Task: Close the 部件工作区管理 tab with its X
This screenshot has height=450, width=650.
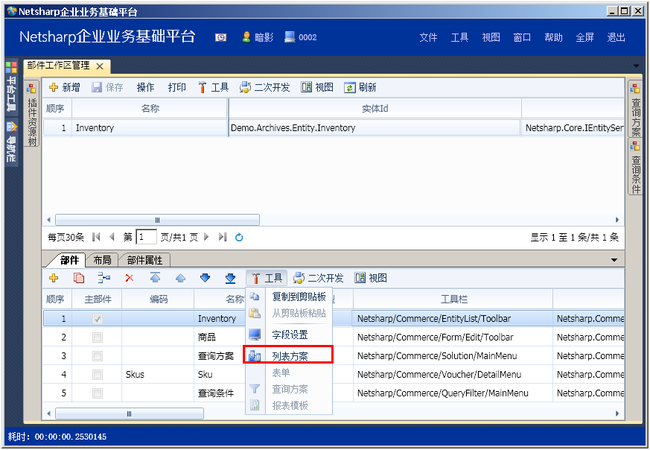Action: pos(99,66)
